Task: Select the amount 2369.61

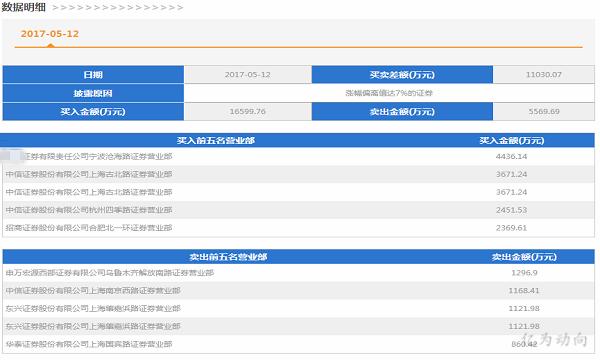Action: (511, 228)
